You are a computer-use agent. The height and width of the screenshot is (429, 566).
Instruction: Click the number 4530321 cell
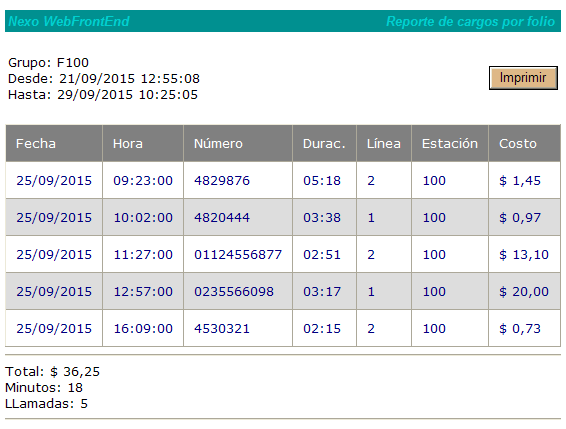pos(238,328)
